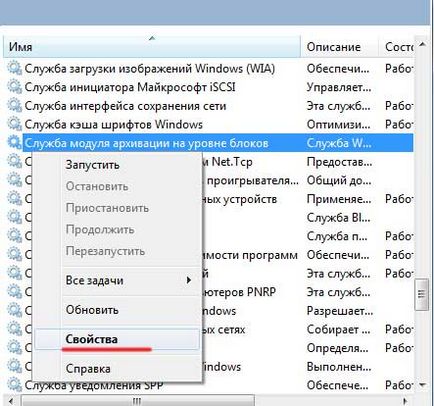Click the vertical scrollbar thumb

[422, 294]
